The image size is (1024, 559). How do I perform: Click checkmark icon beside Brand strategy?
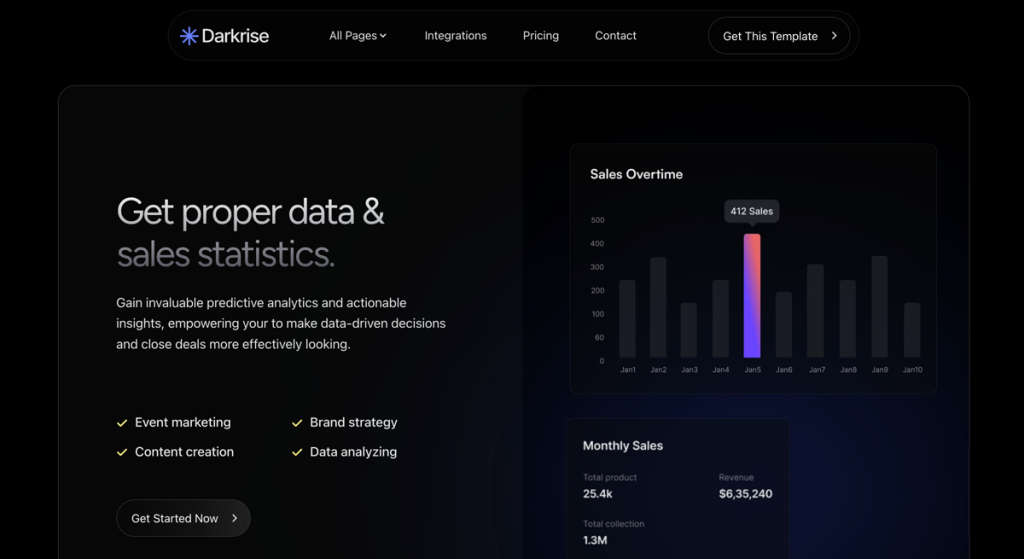click(297, 423)
